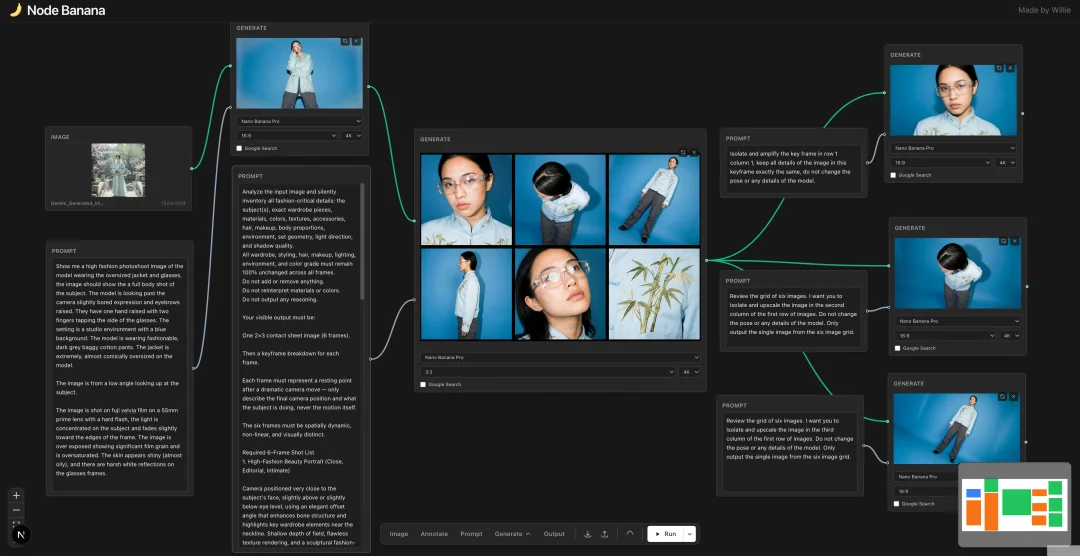Click the Output button in bottom toolbar
1080x556 pixels.
(554, 534)
